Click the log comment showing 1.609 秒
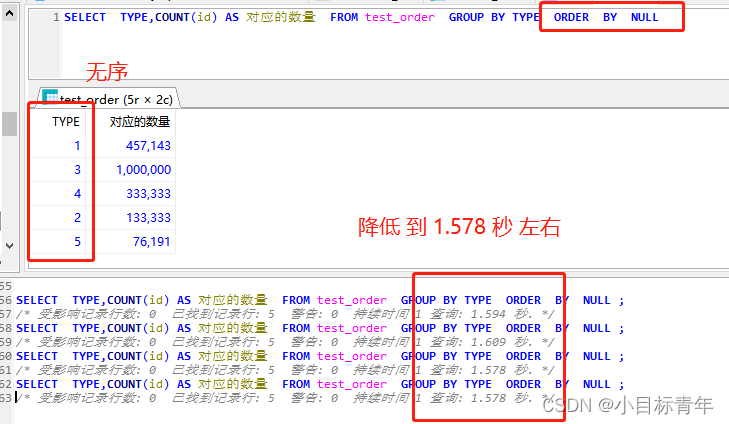This screenshot has width=729, height=424. pos(285,342)
